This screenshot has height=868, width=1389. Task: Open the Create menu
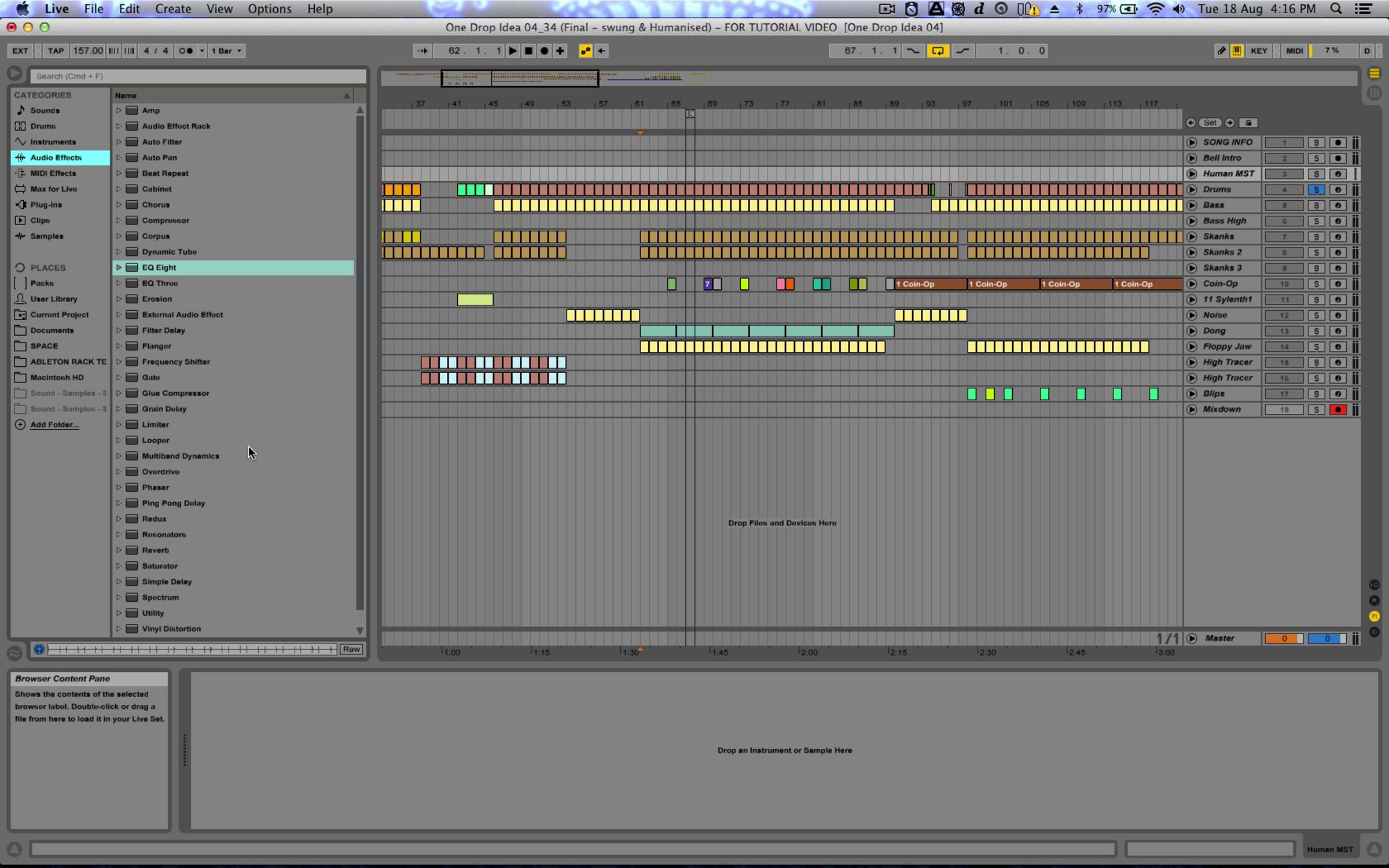tap(173, 9)
